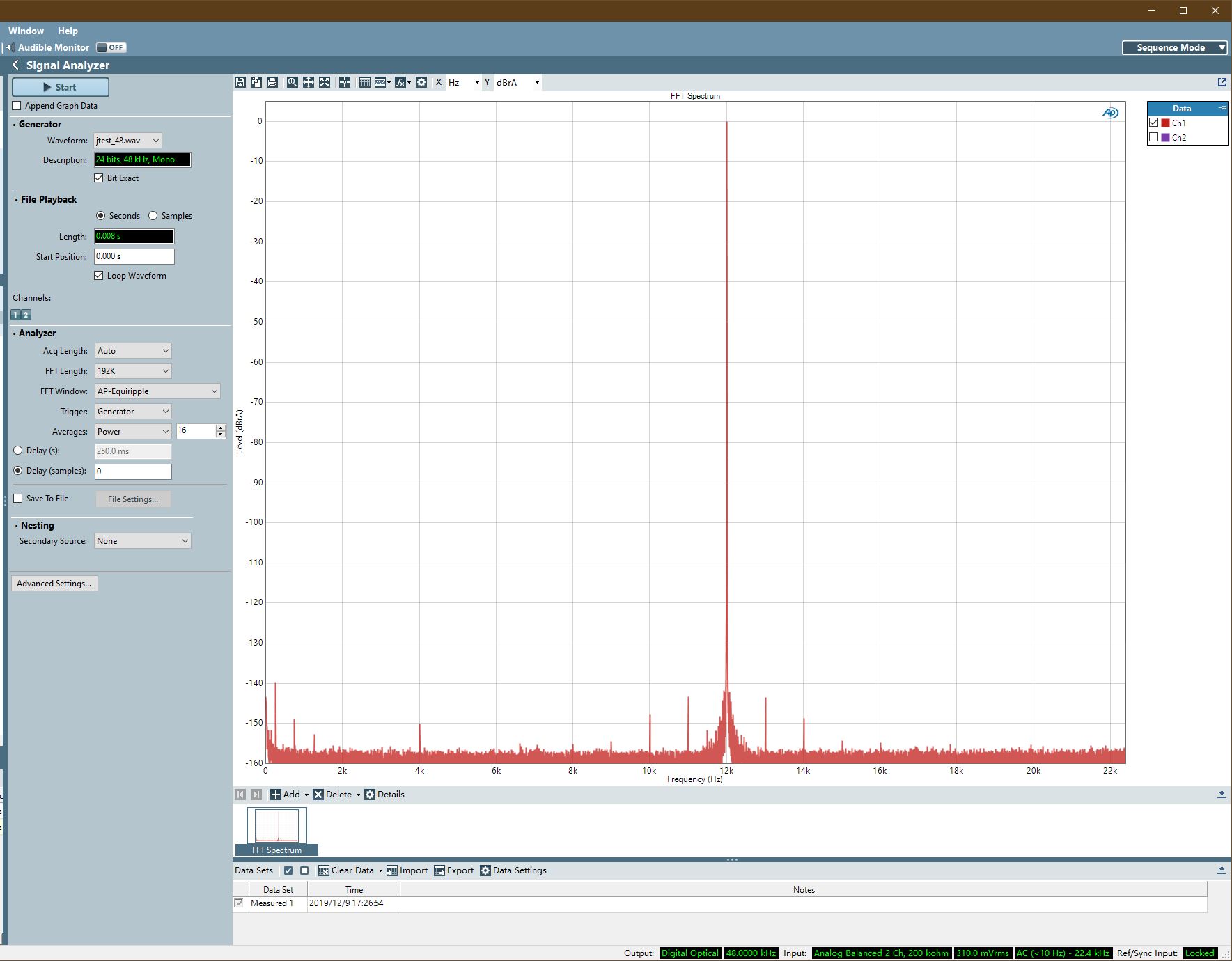Collapse the results thumbnail strip arrow
The height and width of the screenshot is (961, 1232).
(1222, 795)
